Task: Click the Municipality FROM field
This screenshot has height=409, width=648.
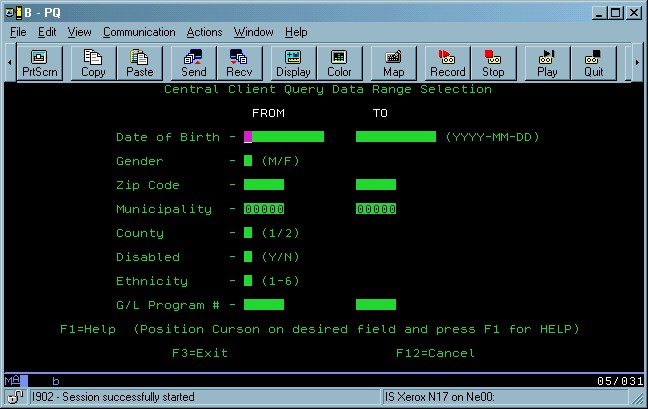Action: 264,209
